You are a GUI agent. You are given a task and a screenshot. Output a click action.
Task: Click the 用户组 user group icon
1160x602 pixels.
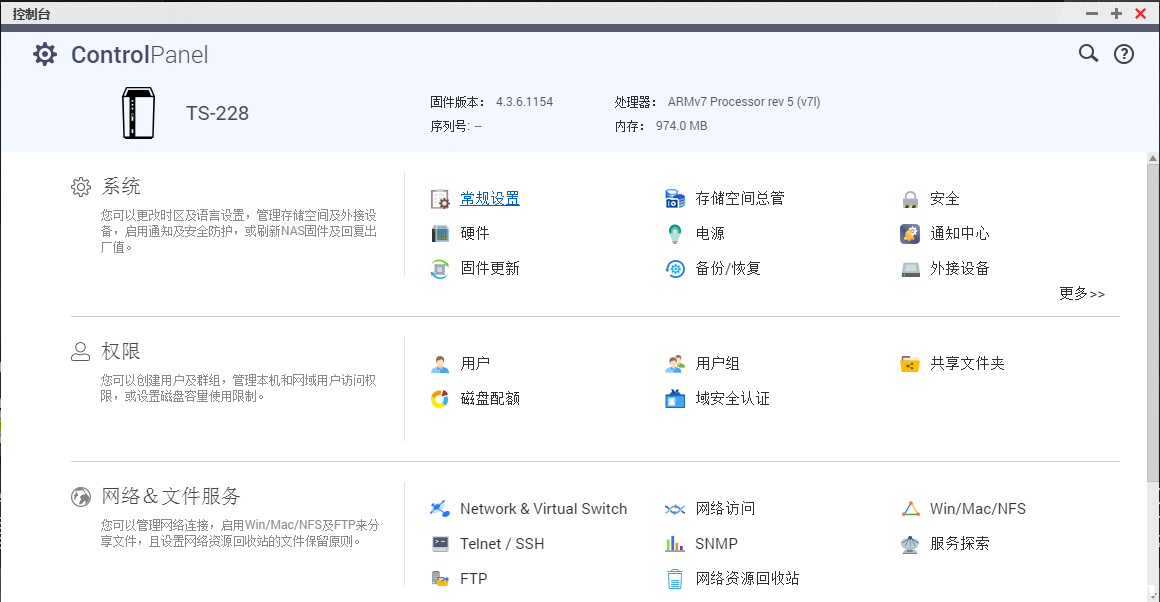[x=675, y=364]
